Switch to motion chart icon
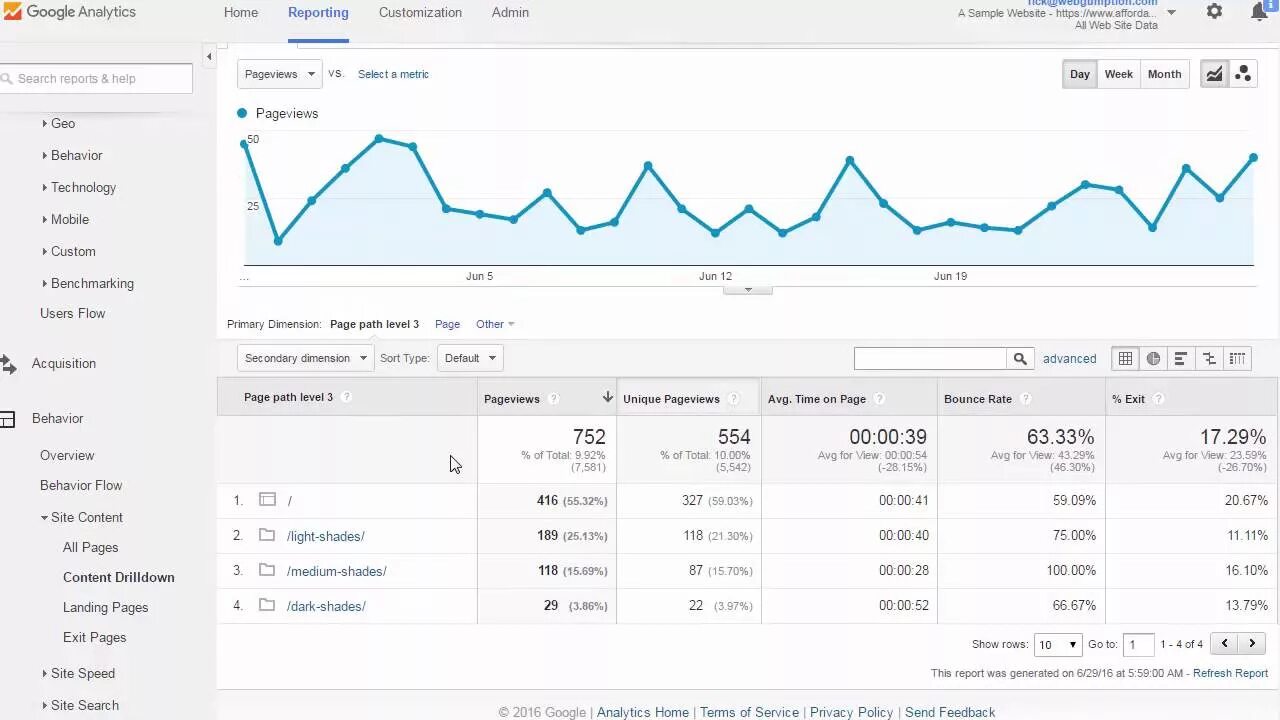Image resolution: width=1280 pixels, height=720 pixels. [x=1243, y=74]
